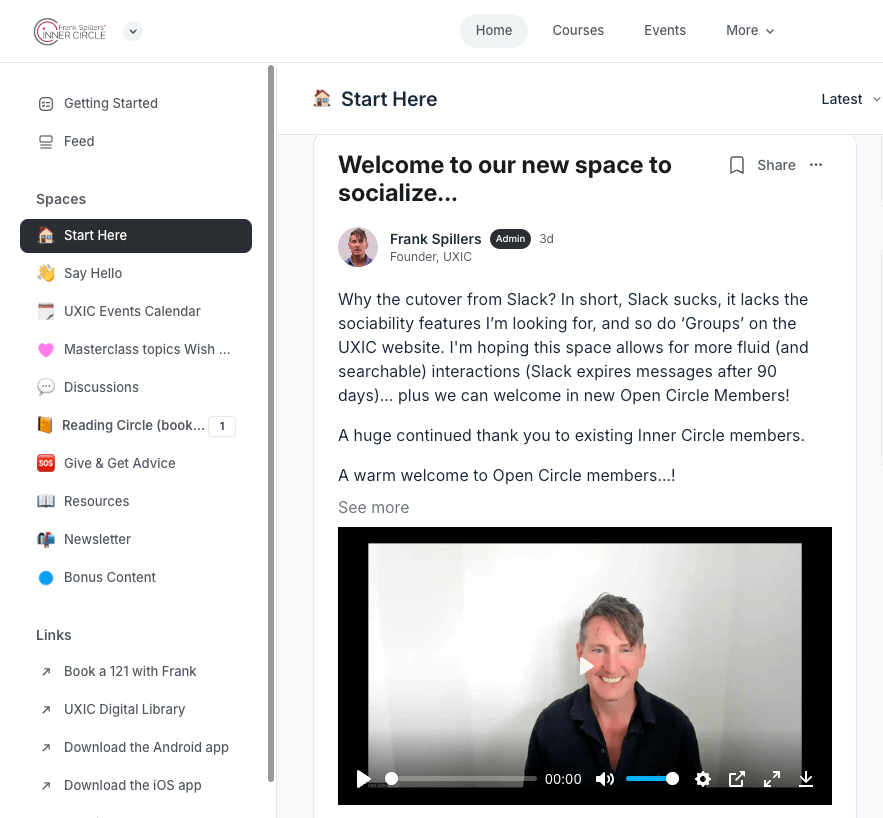The height and width of the screenshot is (818, 883).
Task: Open the Give & Get Advice space
Action: click(x=117, y=463)
